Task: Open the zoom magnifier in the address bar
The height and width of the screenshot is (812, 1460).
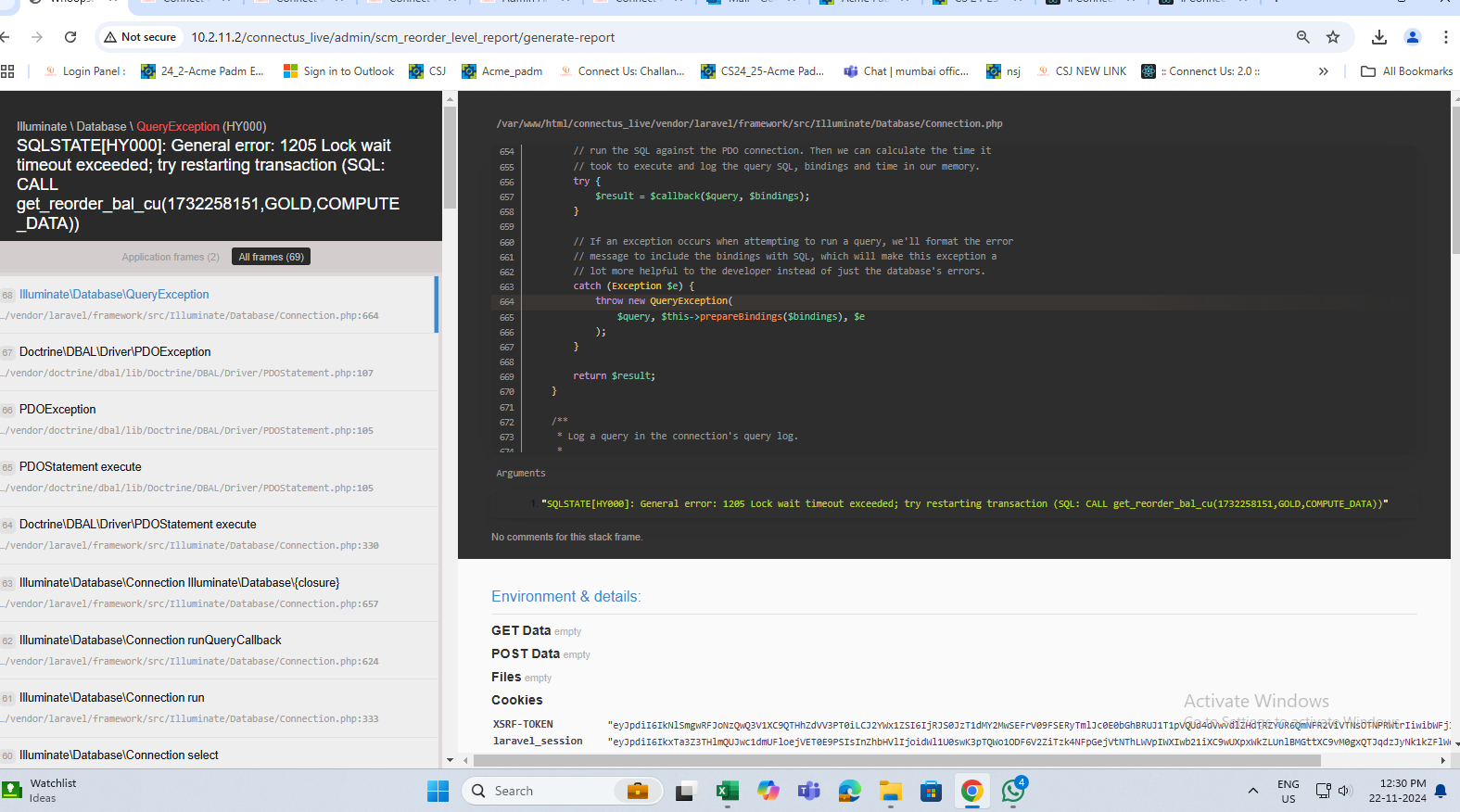Action: (x=1303, y=37)
